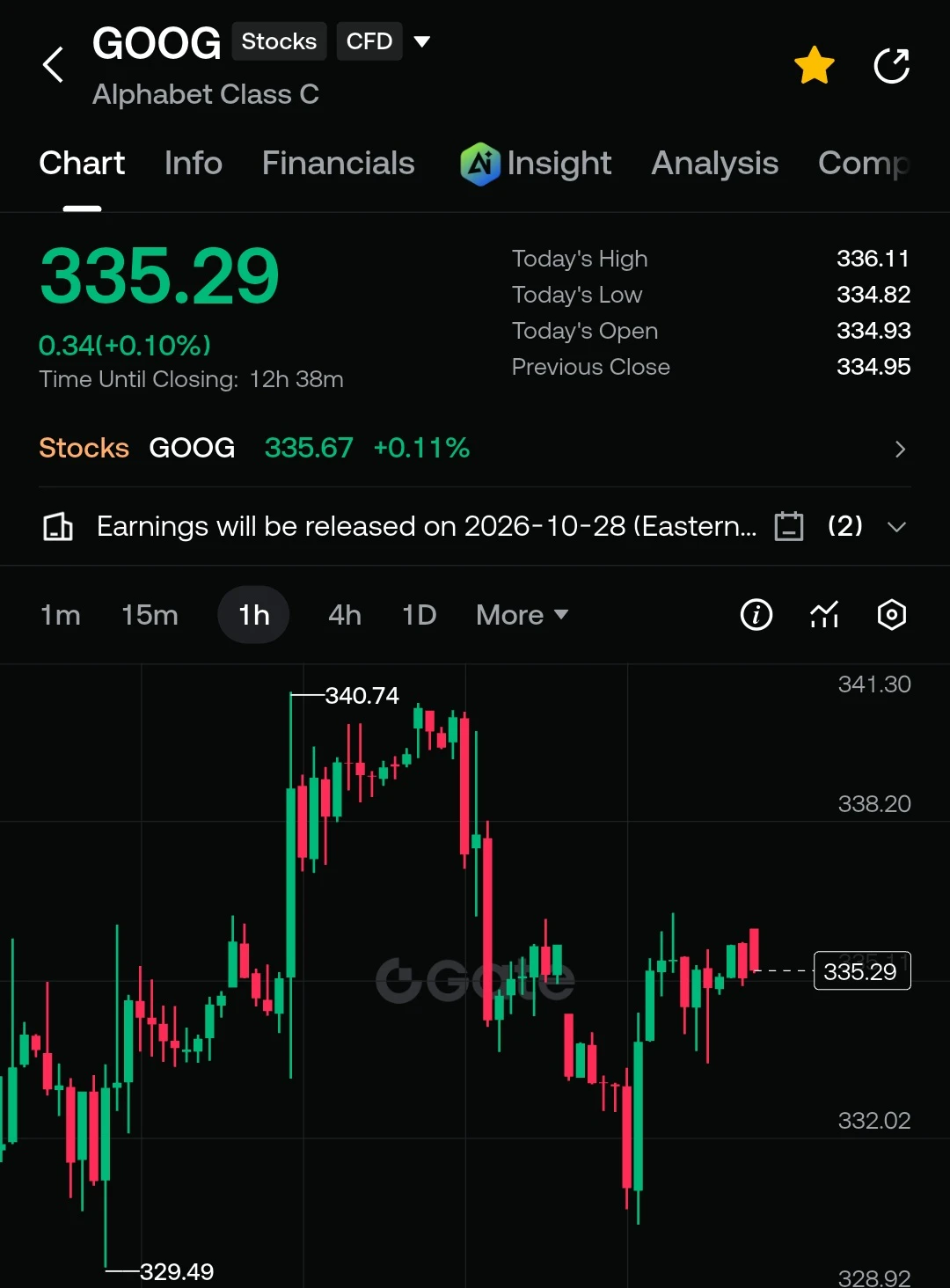Select the Stocks badge next to GOOG
950x1288 pixels.
pyautogui.click(x=279, y=41)
